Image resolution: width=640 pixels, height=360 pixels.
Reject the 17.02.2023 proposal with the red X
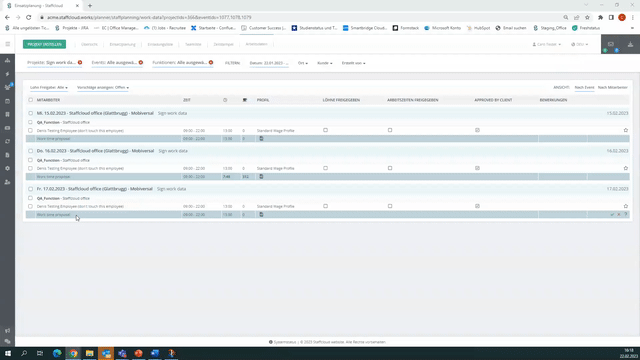click(x=619, y=214)
